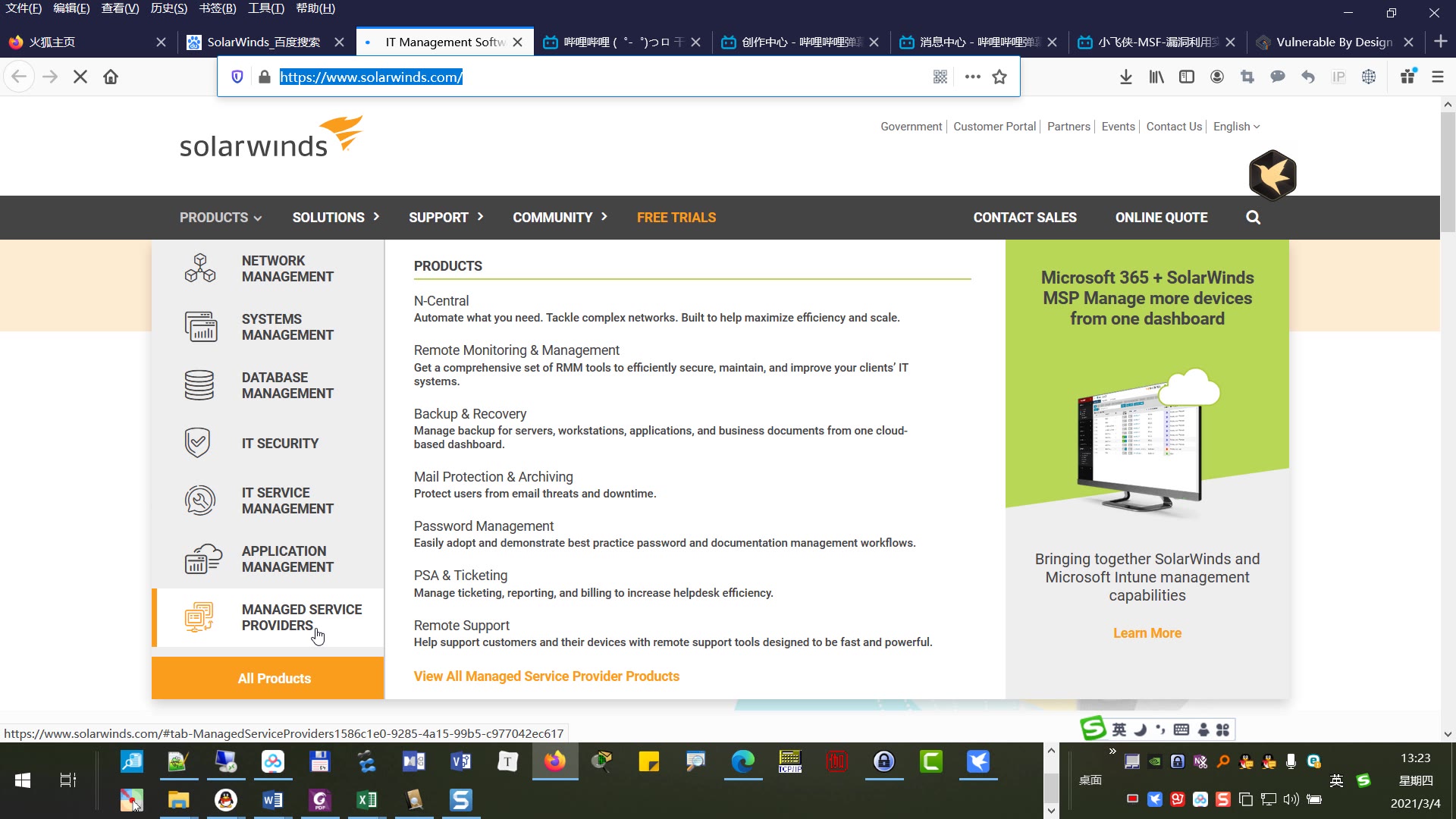
Task: Toggle the sidebar view icon
Action: [x=1187, y=77]
